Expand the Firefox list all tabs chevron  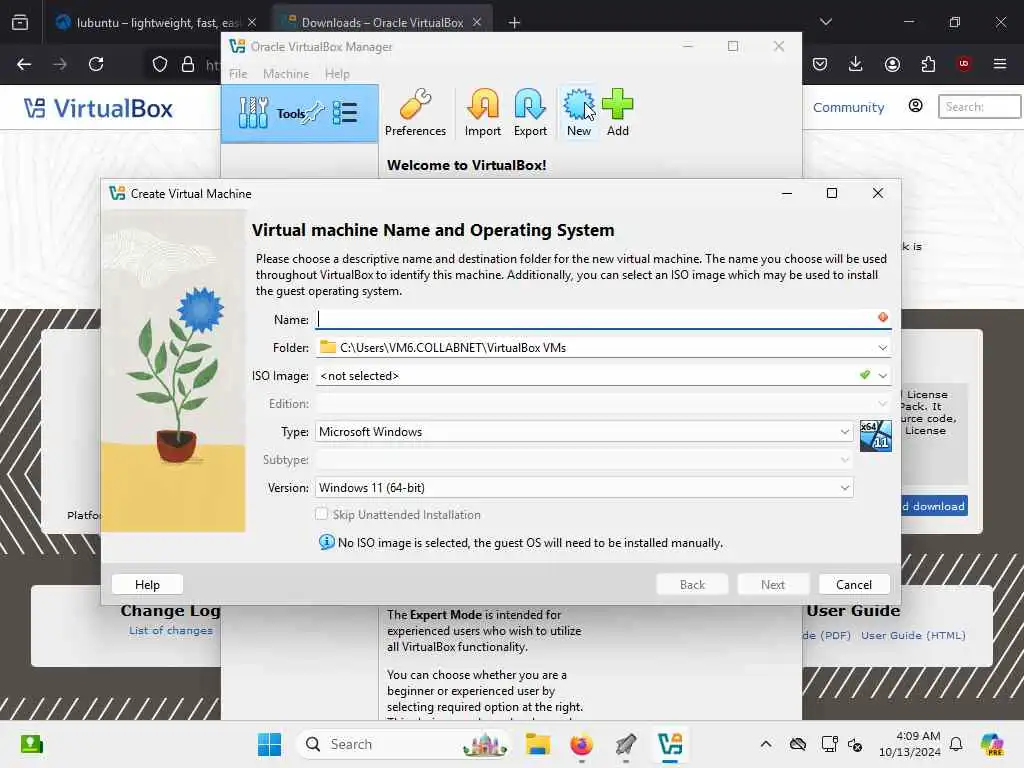[826, 22]
